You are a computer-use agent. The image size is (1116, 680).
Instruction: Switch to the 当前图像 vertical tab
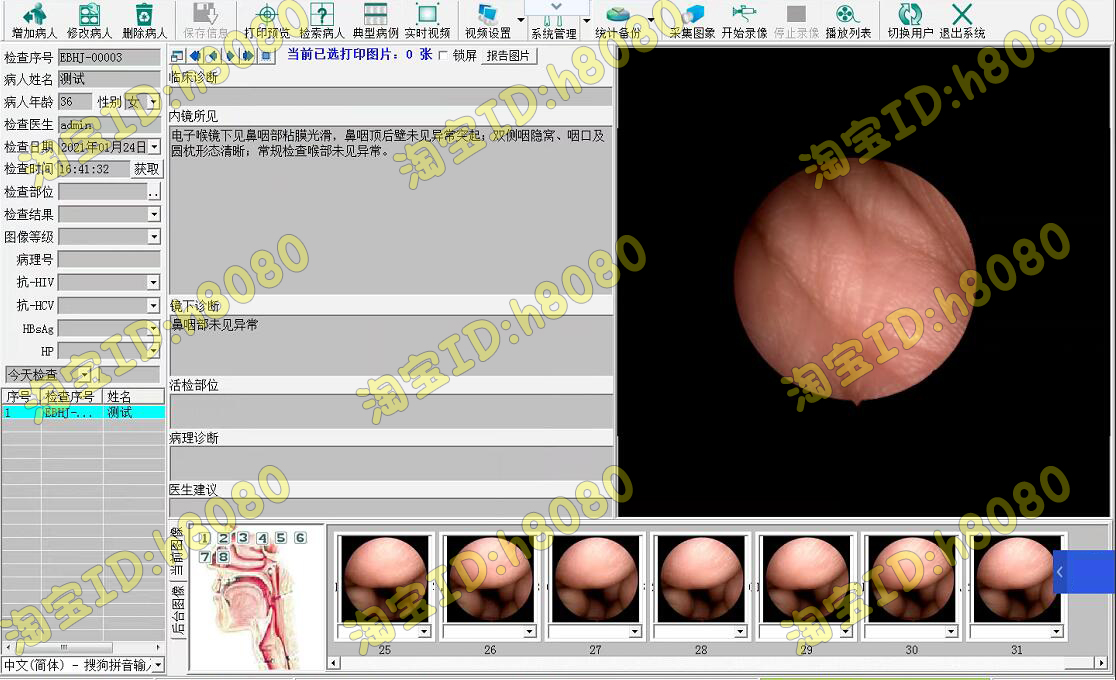click(178, 551)
